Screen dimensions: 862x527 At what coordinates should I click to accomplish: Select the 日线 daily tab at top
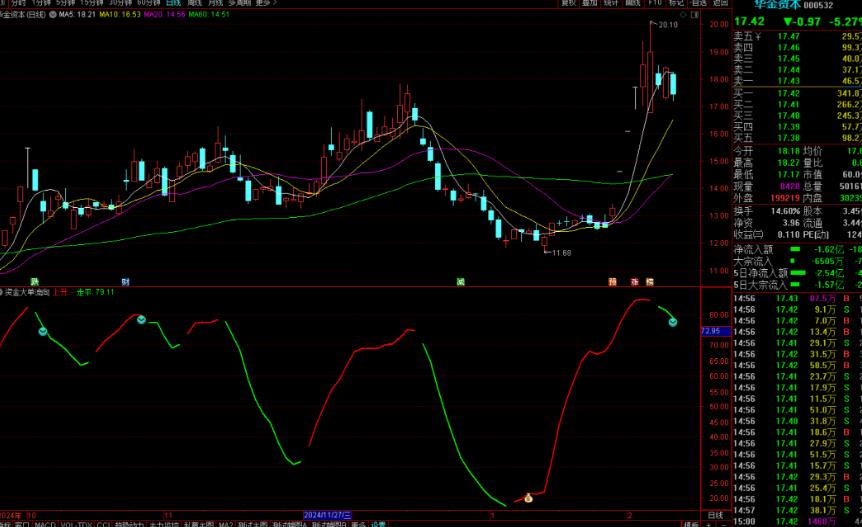click(x=174, y=3)
